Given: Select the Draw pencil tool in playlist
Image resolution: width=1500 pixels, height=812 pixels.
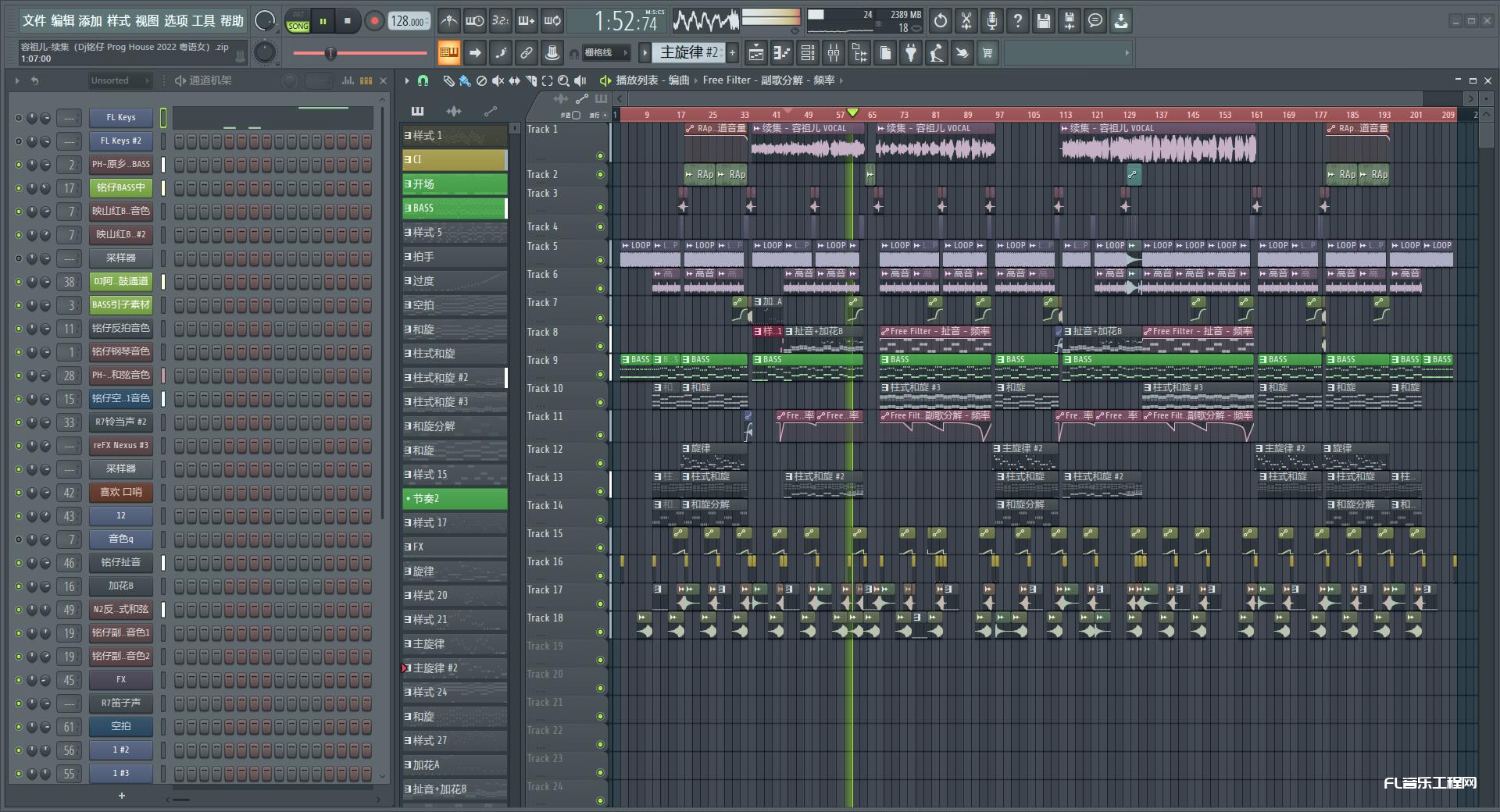Looking at the screenshot, I should [448, 80].
